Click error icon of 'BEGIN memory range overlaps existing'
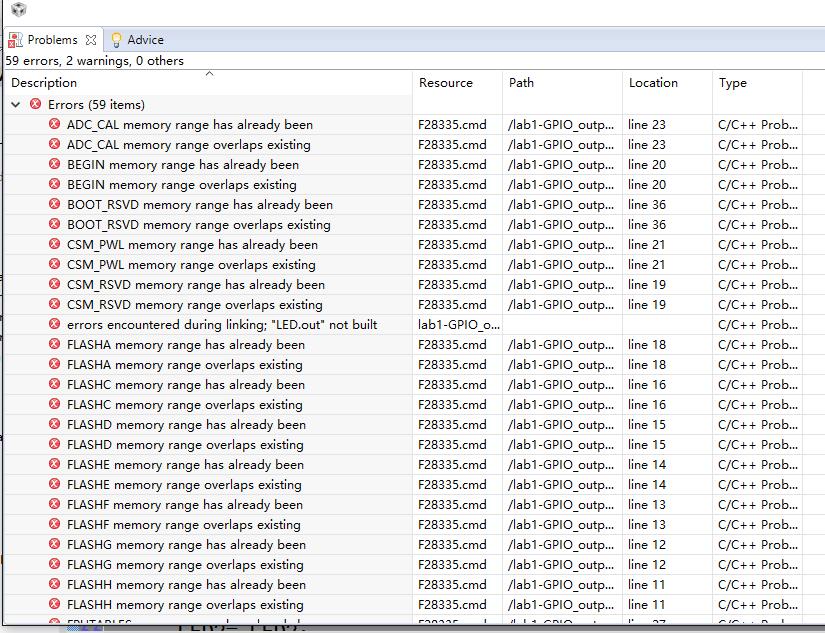825x633 pixels. click(54, 184)
